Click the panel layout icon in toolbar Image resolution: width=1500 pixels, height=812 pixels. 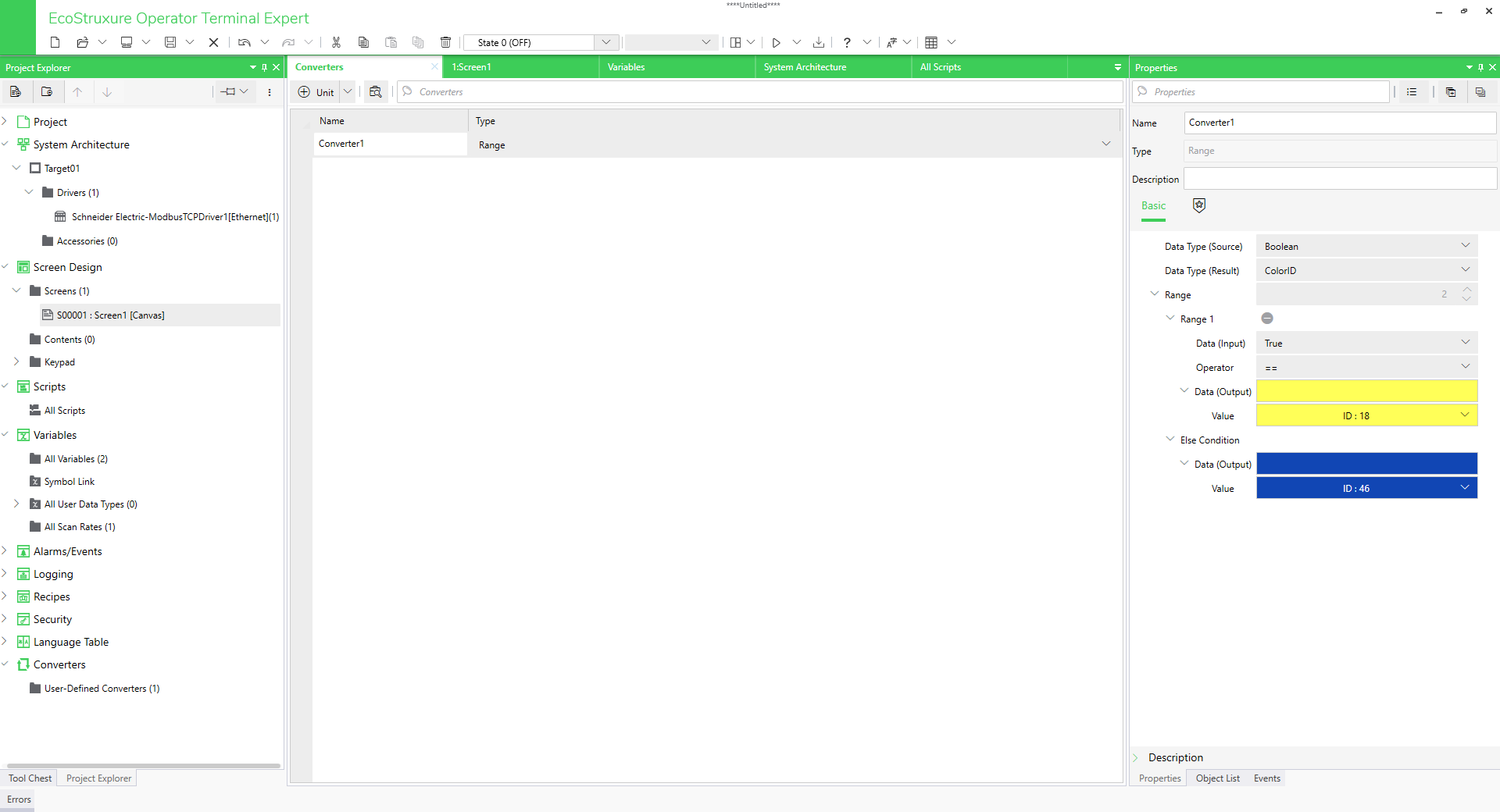(735, 42)
